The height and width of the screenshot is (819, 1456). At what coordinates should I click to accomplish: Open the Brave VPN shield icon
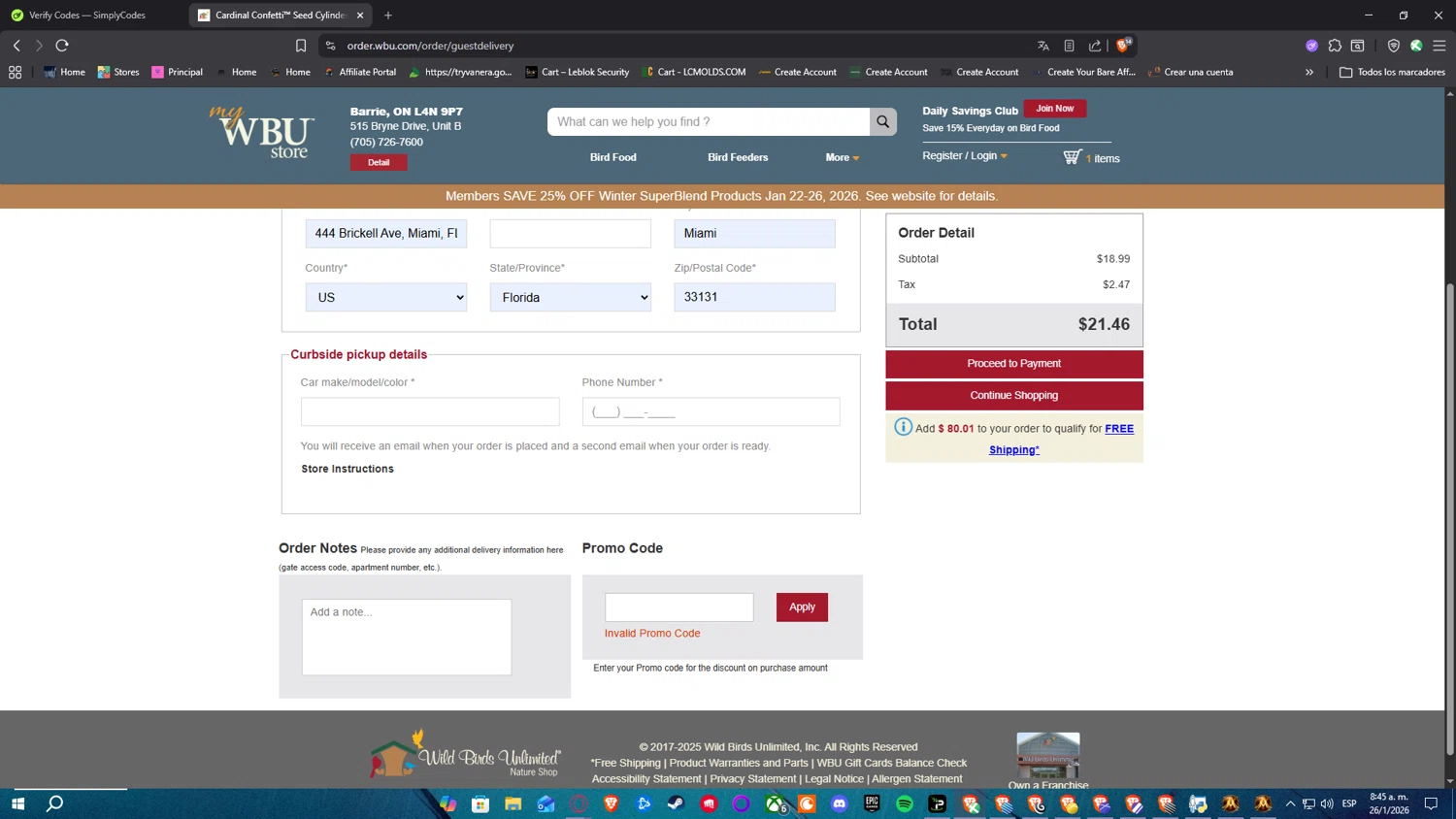tap(1394, 46)
